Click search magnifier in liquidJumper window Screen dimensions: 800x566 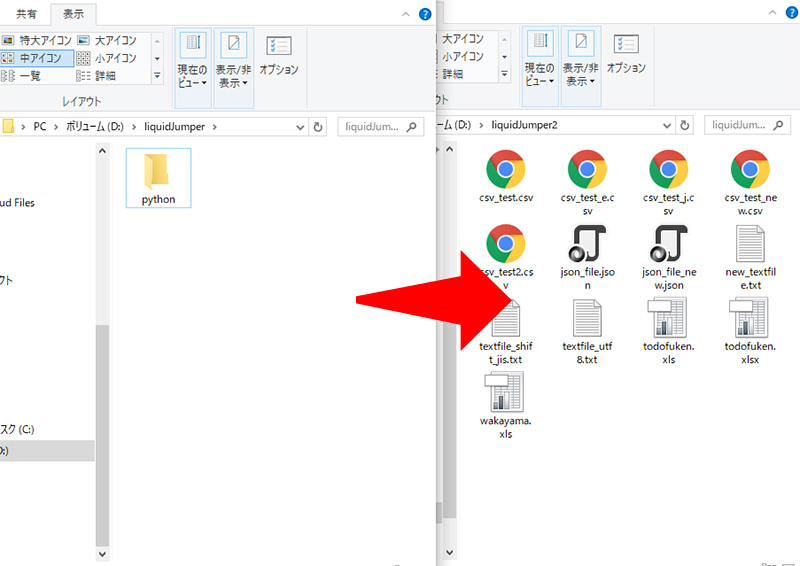pos(412,127)
